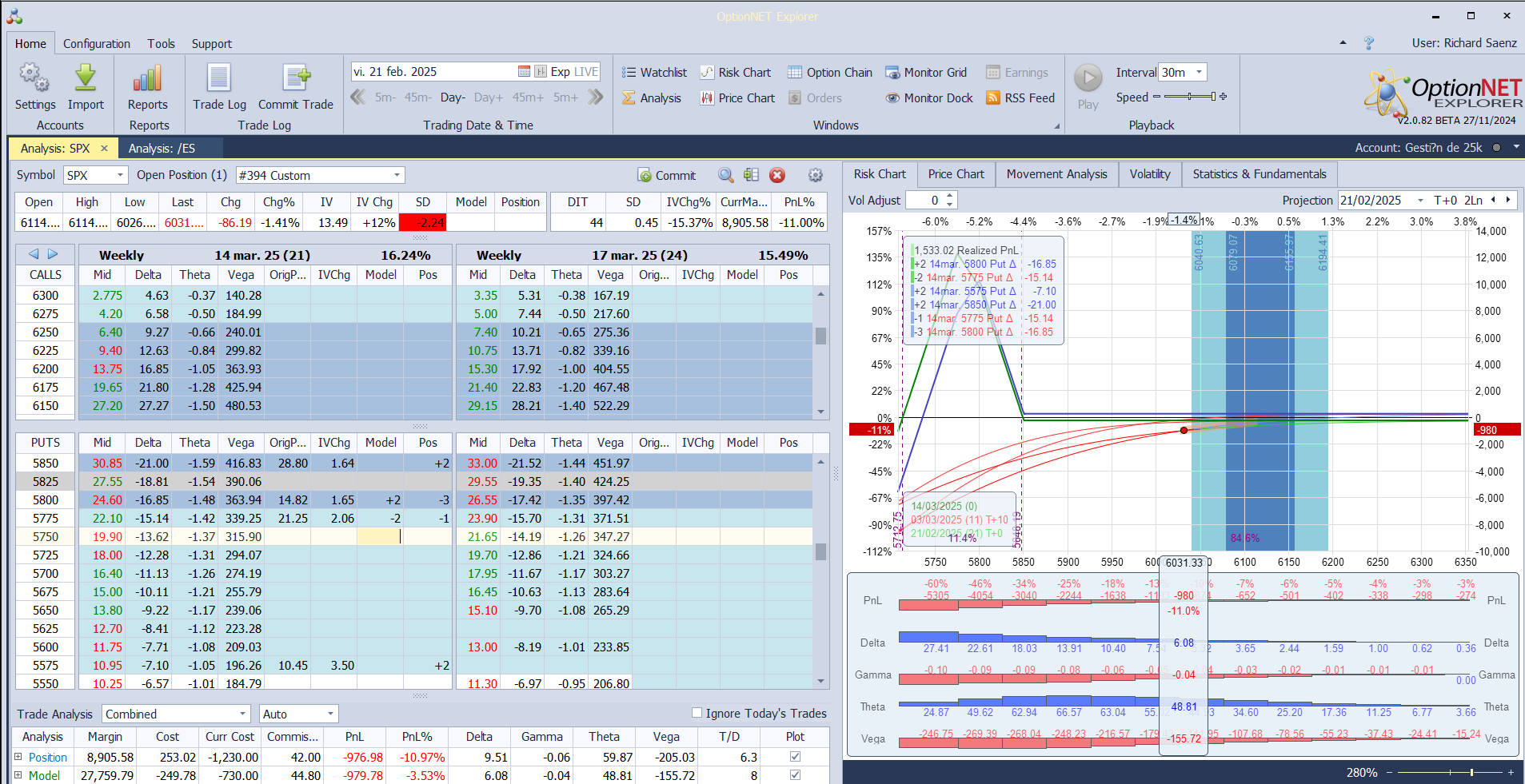Expand the Position analysis row

coord(18,756)
